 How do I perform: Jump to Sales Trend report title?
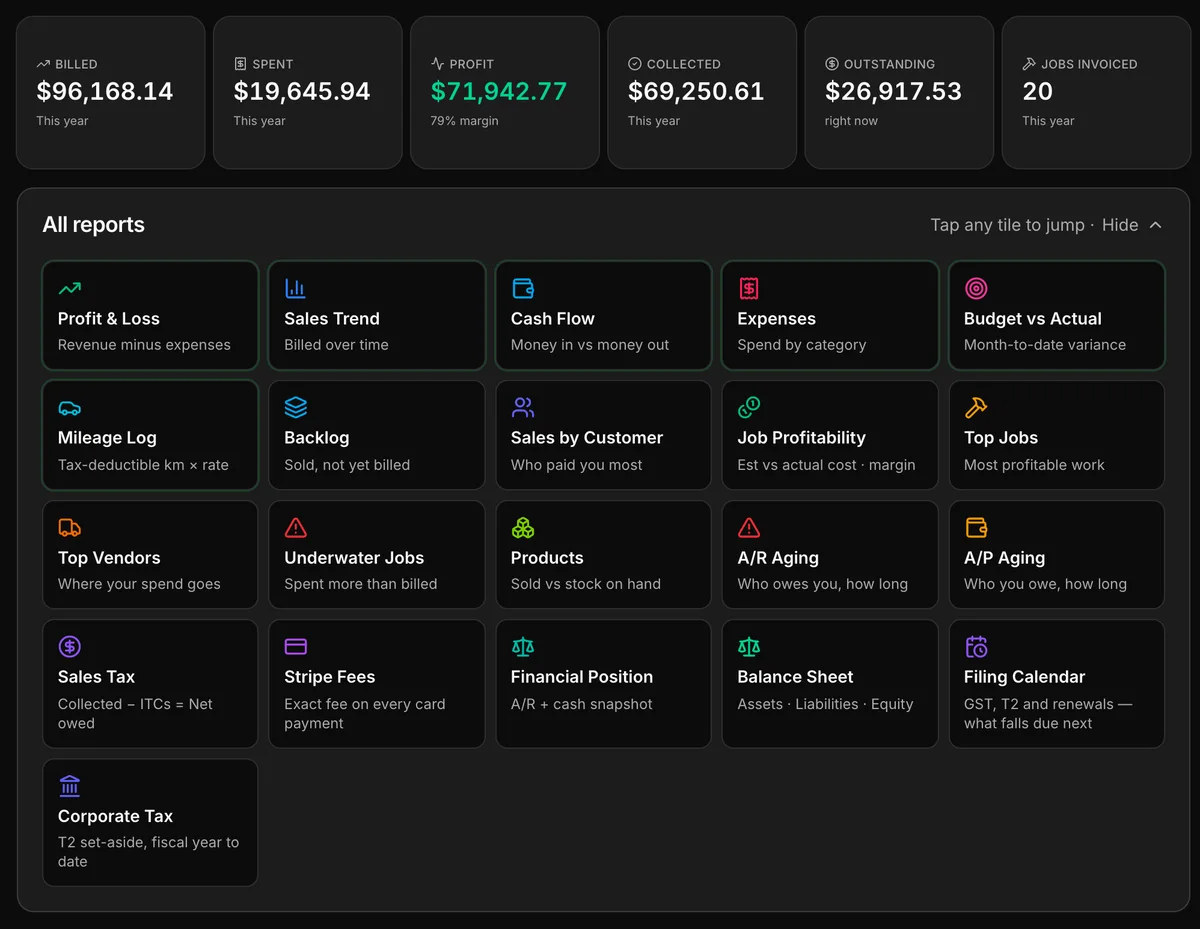(332, 319)
